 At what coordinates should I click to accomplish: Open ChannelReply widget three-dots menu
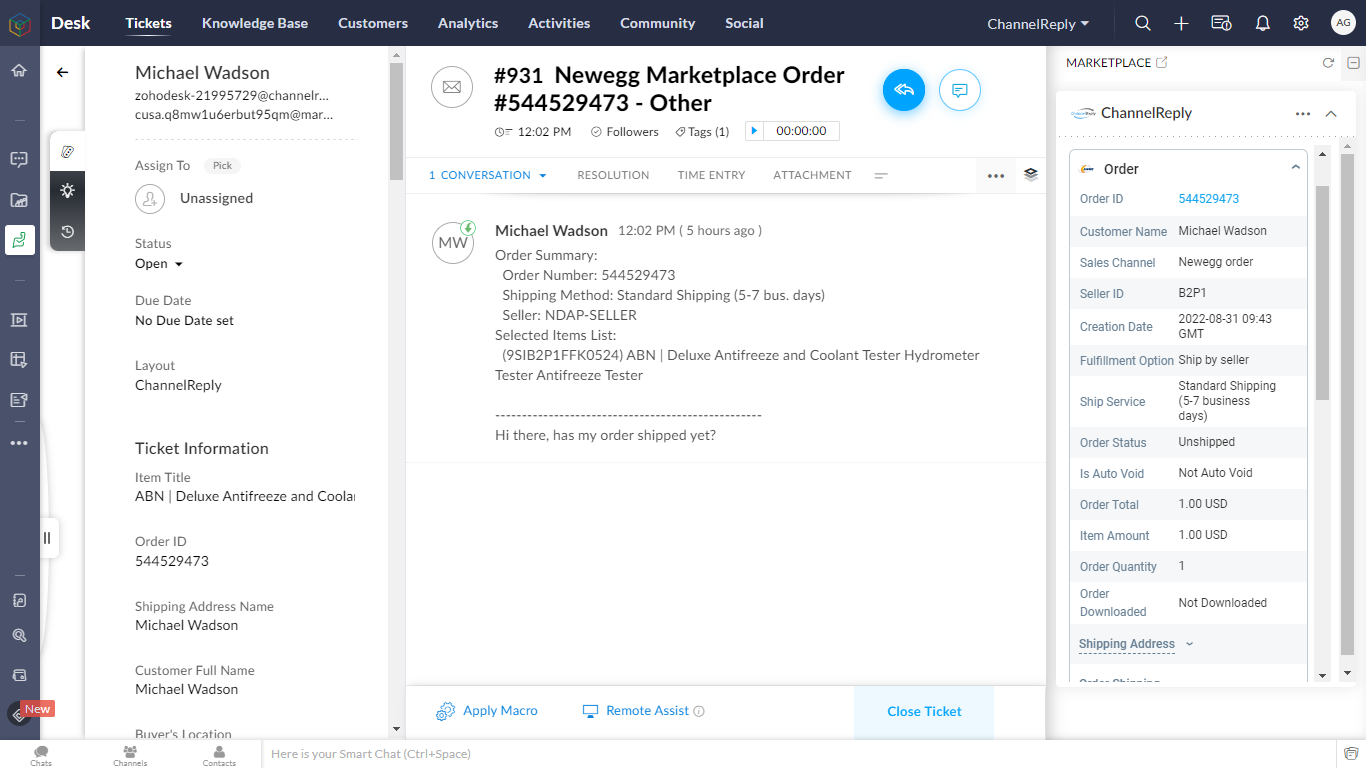click(x=1302, y=114)
